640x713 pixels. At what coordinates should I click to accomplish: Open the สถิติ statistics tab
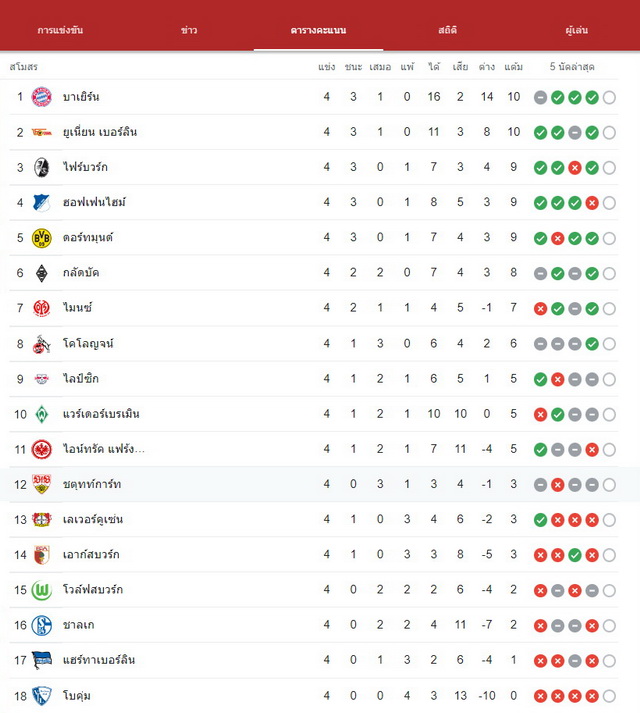pyautogui.click(x=448, y=30)
